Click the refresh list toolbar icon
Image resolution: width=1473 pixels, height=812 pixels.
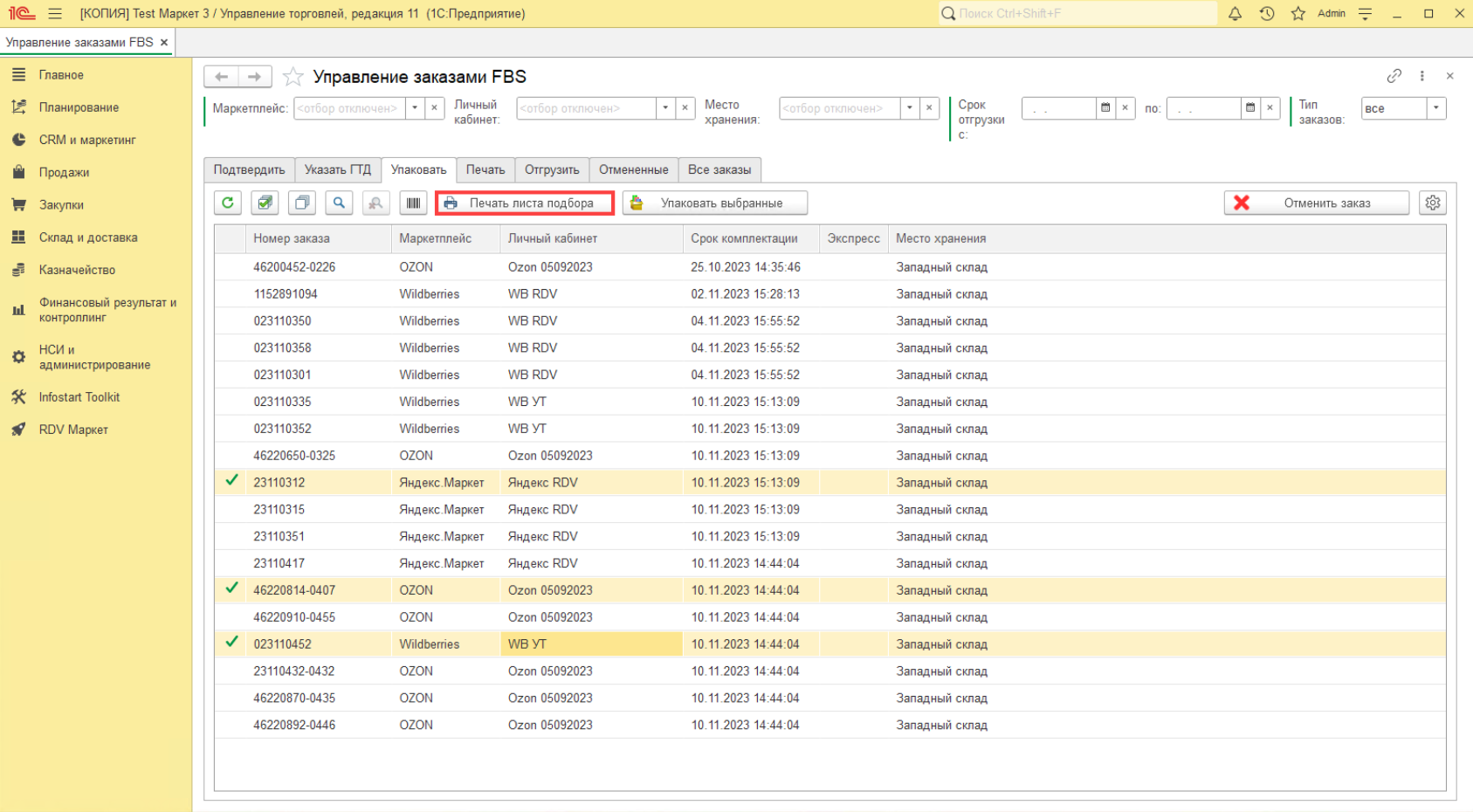(x=228, y=203)
